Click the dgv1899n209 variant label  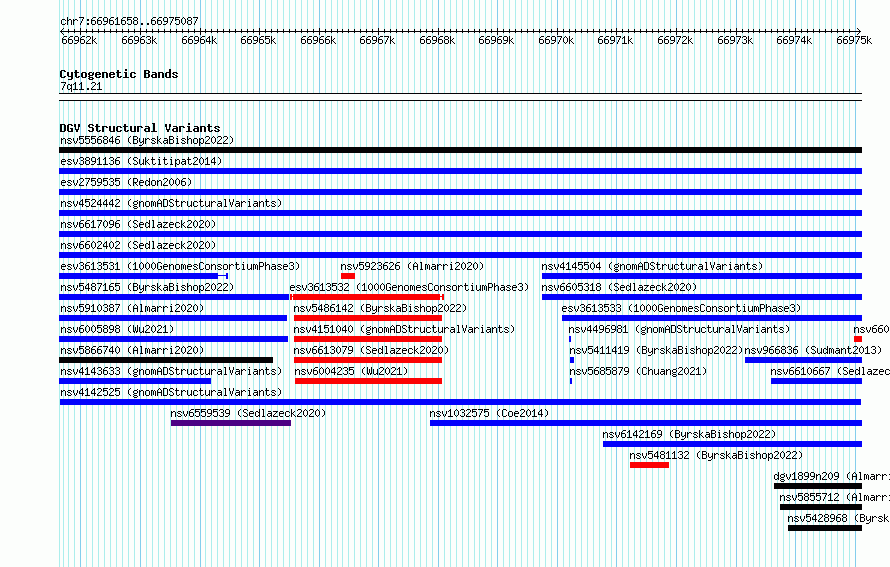click(832, 476)
